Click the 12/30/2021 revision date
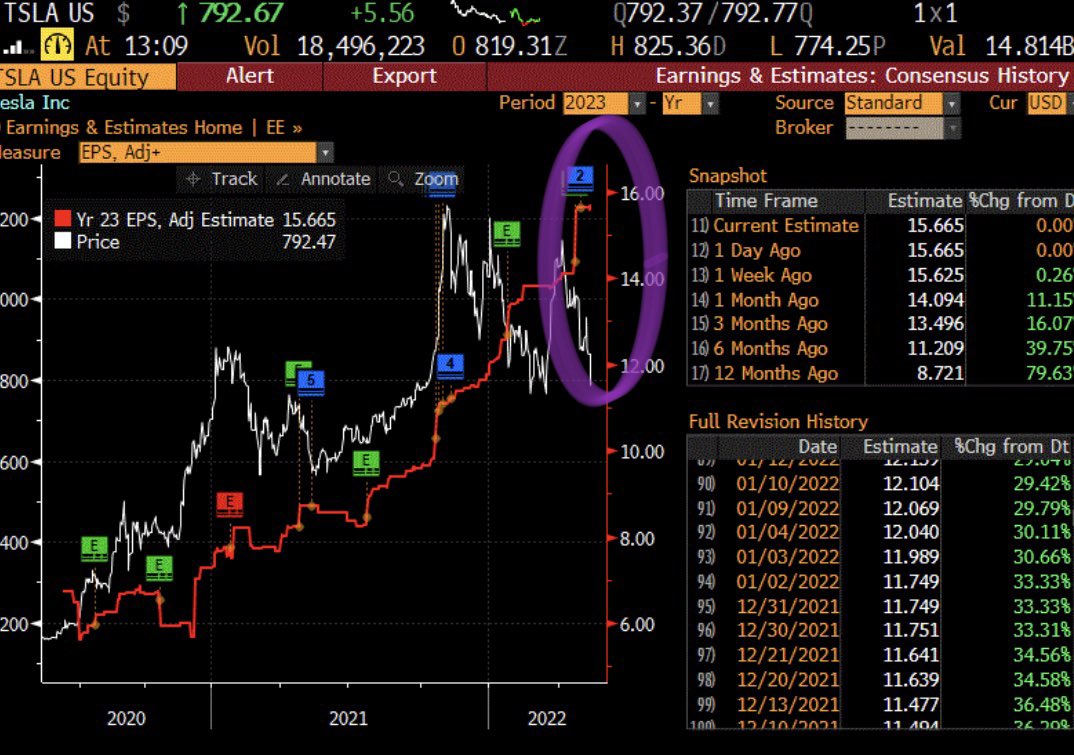Image resolution: width=1074 pixels, height=755 pixels. [788, 630]
